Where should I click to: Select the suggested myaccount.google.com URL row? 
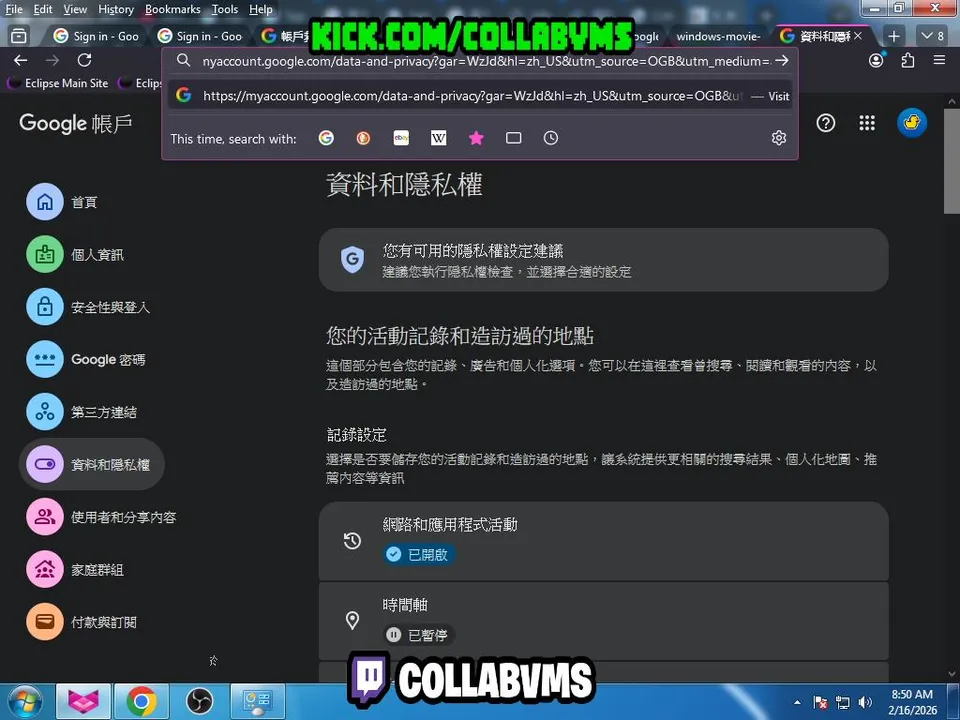click(480, 96)
